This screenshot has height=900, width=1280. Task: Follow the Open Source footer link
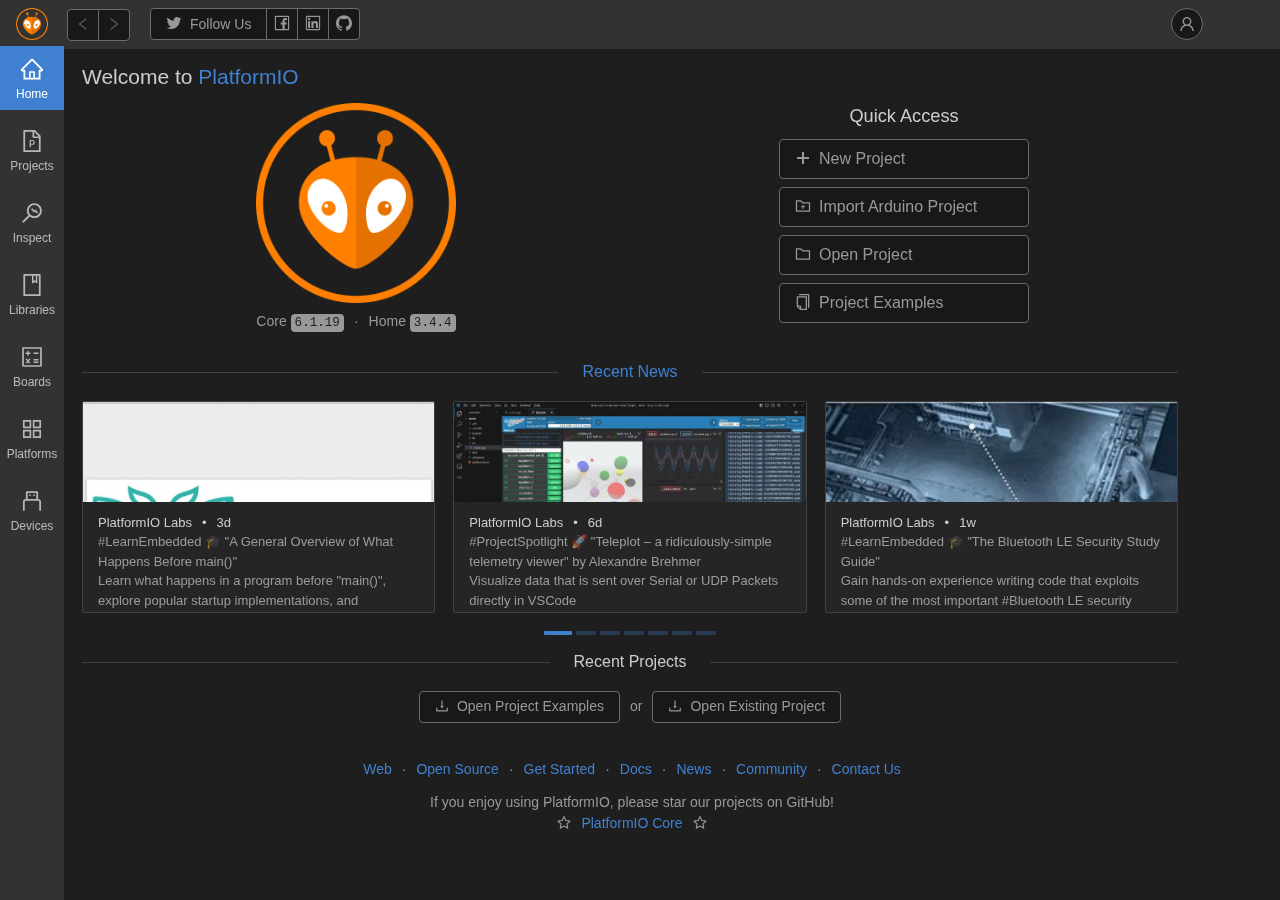pyautogui.click(x=457, y=769)
